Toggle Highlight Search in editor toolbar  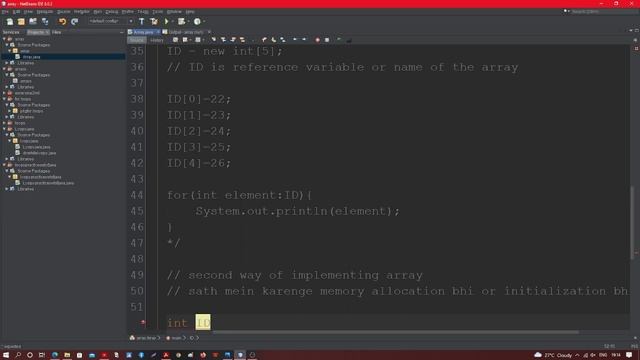(x=242, y=40)
